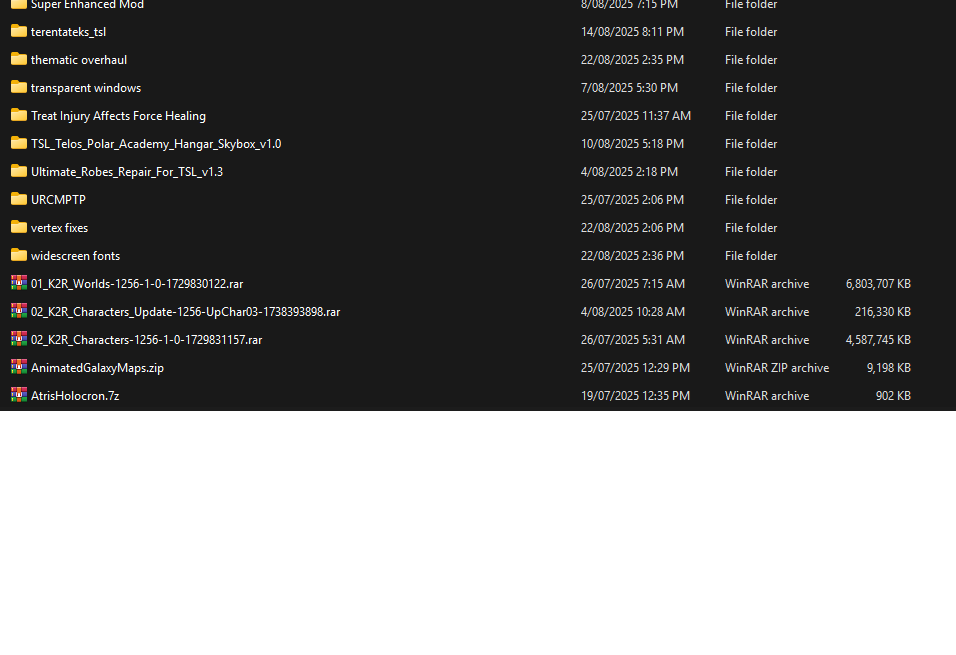
Task: Click the date 26/07/2025 7:15 AM
Action: (x=633, y=284)
